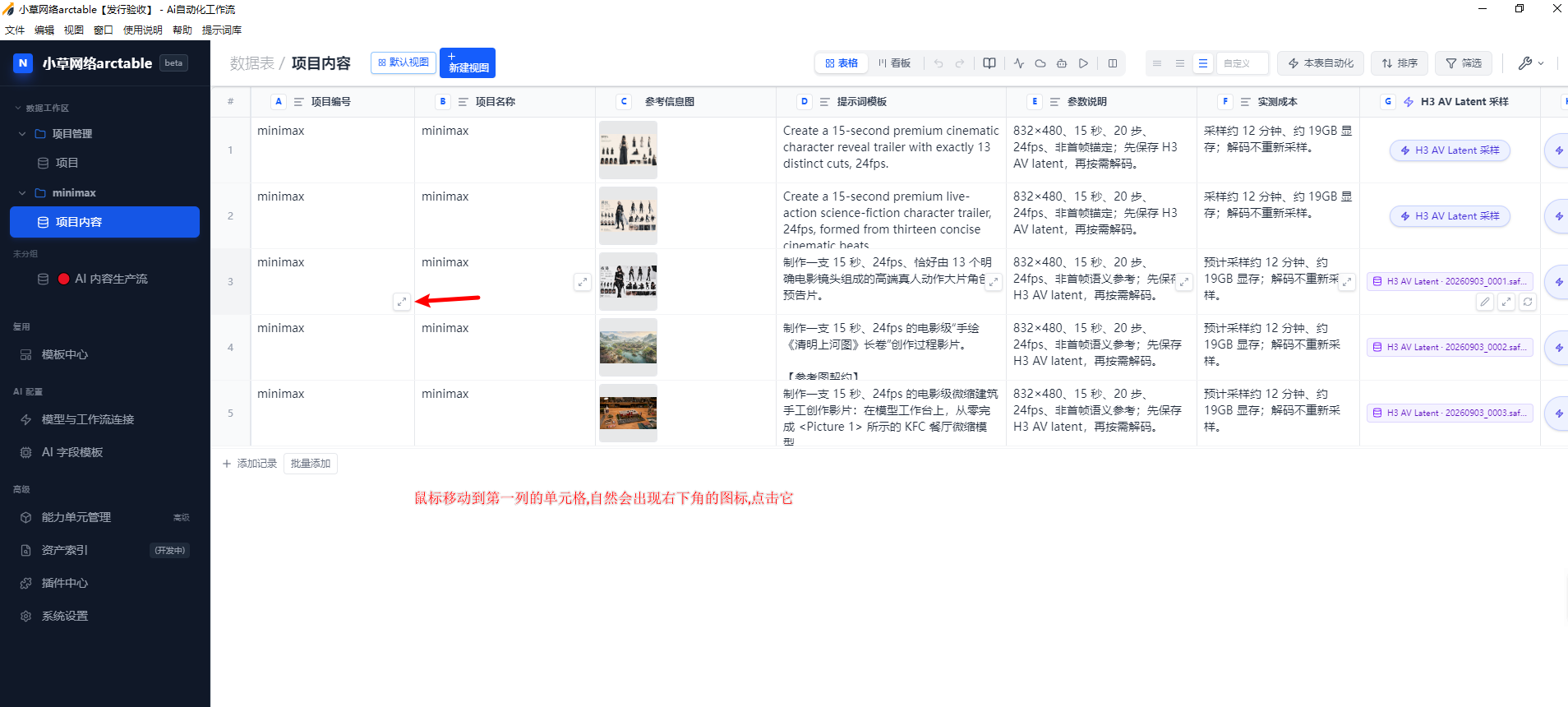
Task: Click the 本表自动化 button
Action: pos(1321,63)
